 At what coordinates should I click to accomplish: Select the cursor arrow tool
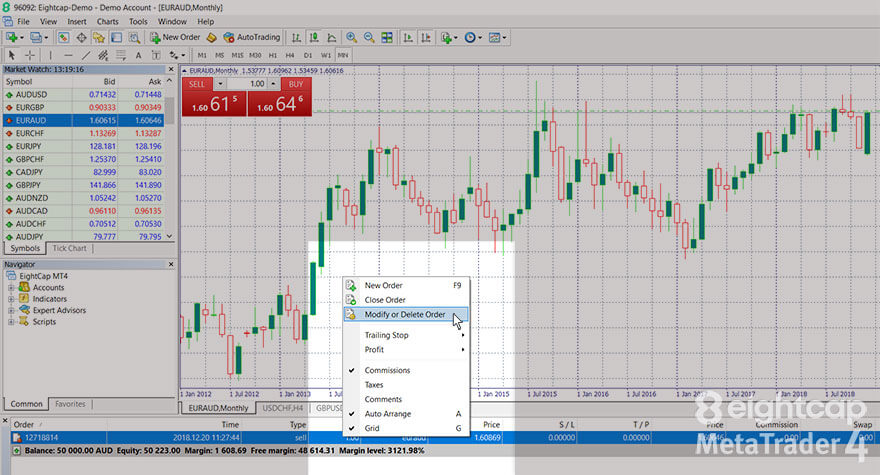tap(12, 55)
